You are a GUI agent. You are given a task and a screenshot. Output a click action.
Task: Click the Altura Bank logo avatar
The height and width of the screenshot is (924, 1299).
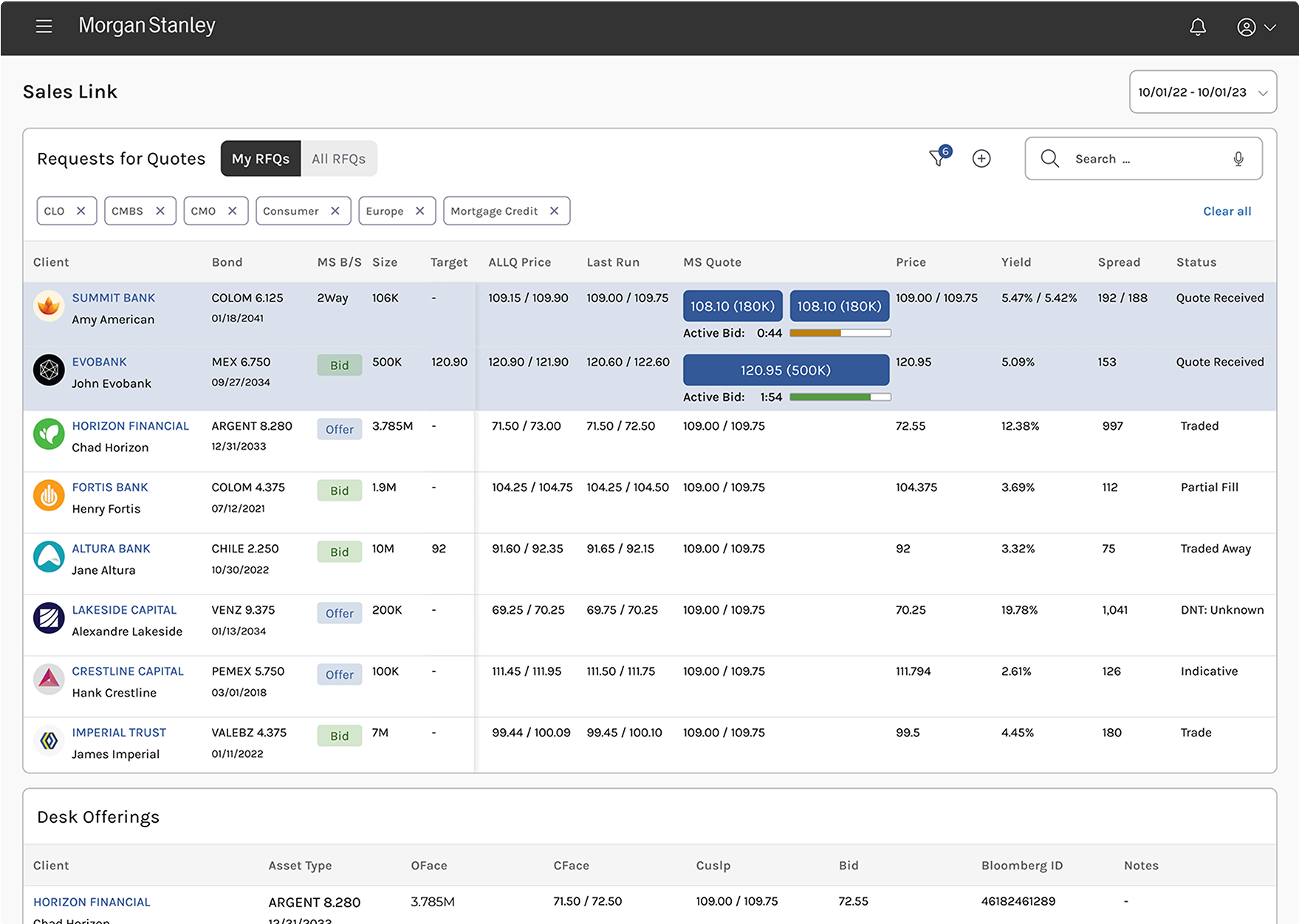[49, 557]
